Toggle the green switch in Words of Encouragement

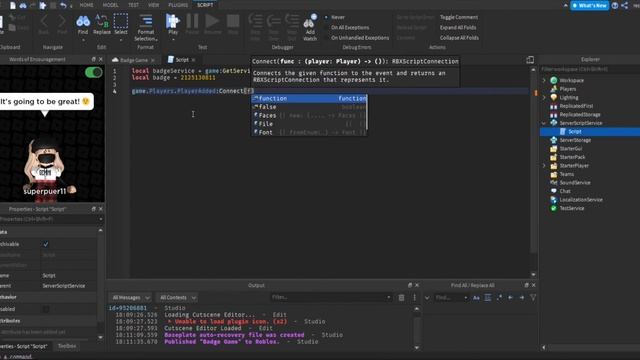coord(93,72)
